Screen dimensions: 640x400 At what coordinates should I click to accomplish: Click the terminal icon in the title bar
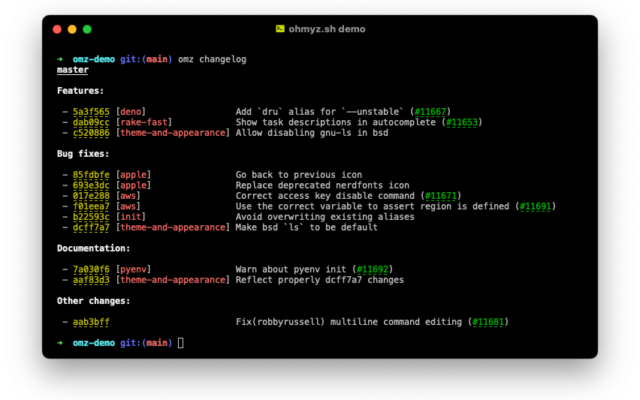[280, 29]
